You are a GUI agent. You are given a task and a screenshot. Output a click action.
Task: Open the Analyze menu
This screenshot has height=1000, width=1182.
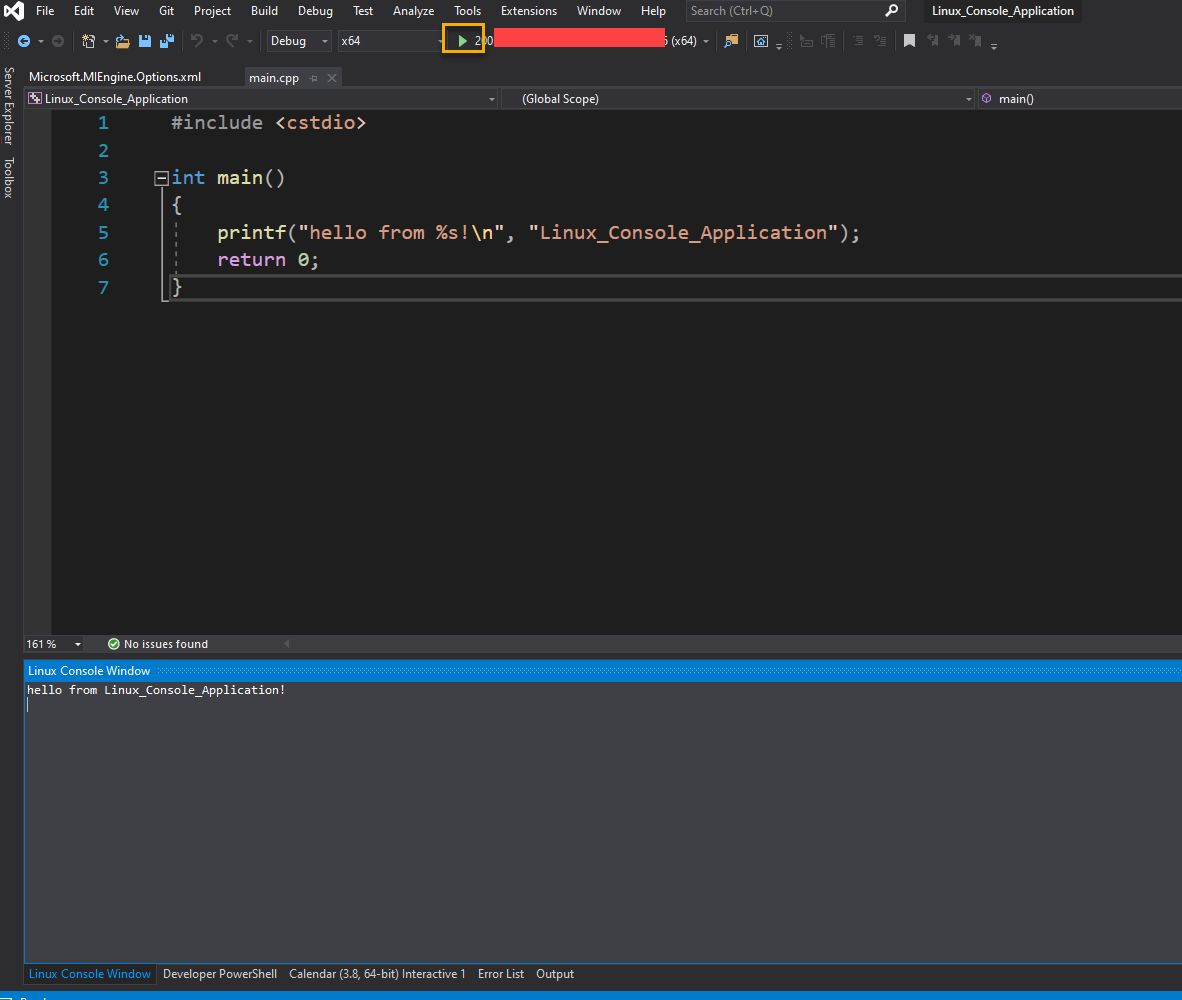413,11
